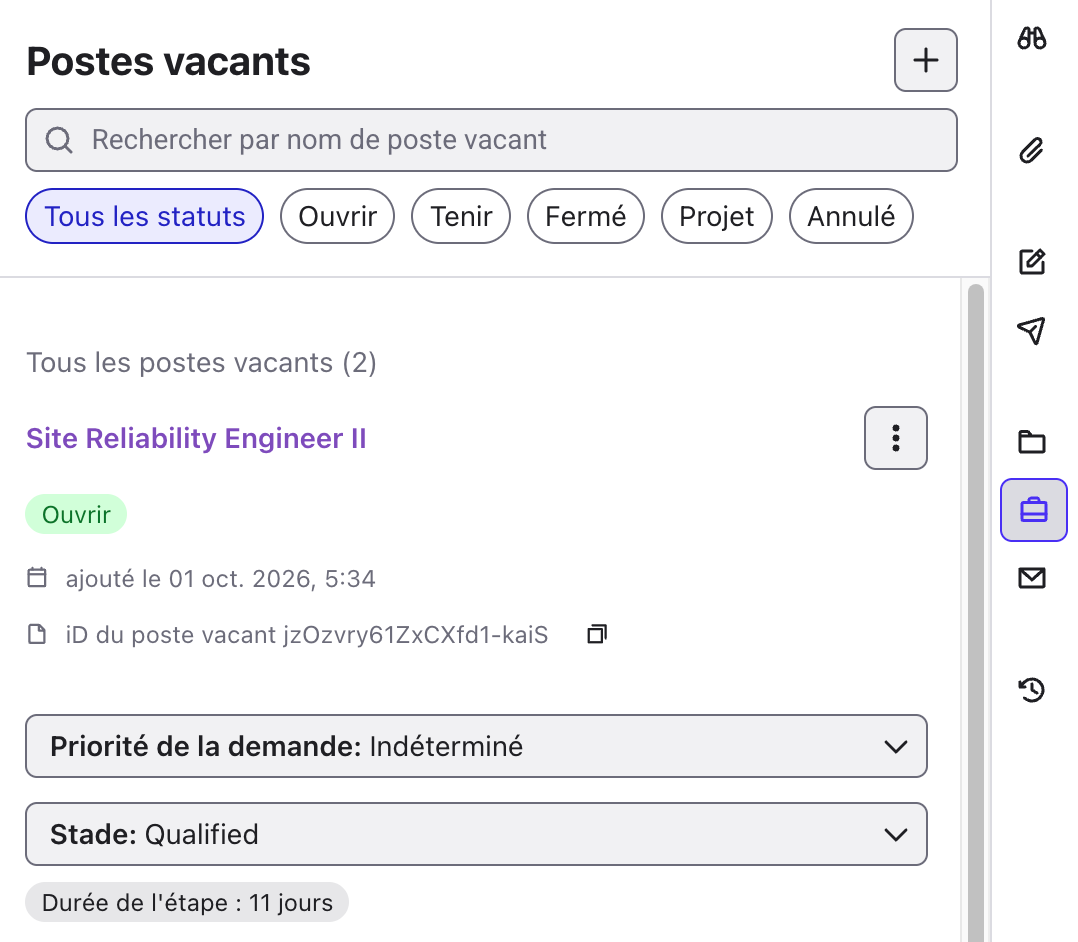Viewport: 1078px width, 942px height.
Task: Filter vacancies by Ouvrir status
Action: point(338,216)
